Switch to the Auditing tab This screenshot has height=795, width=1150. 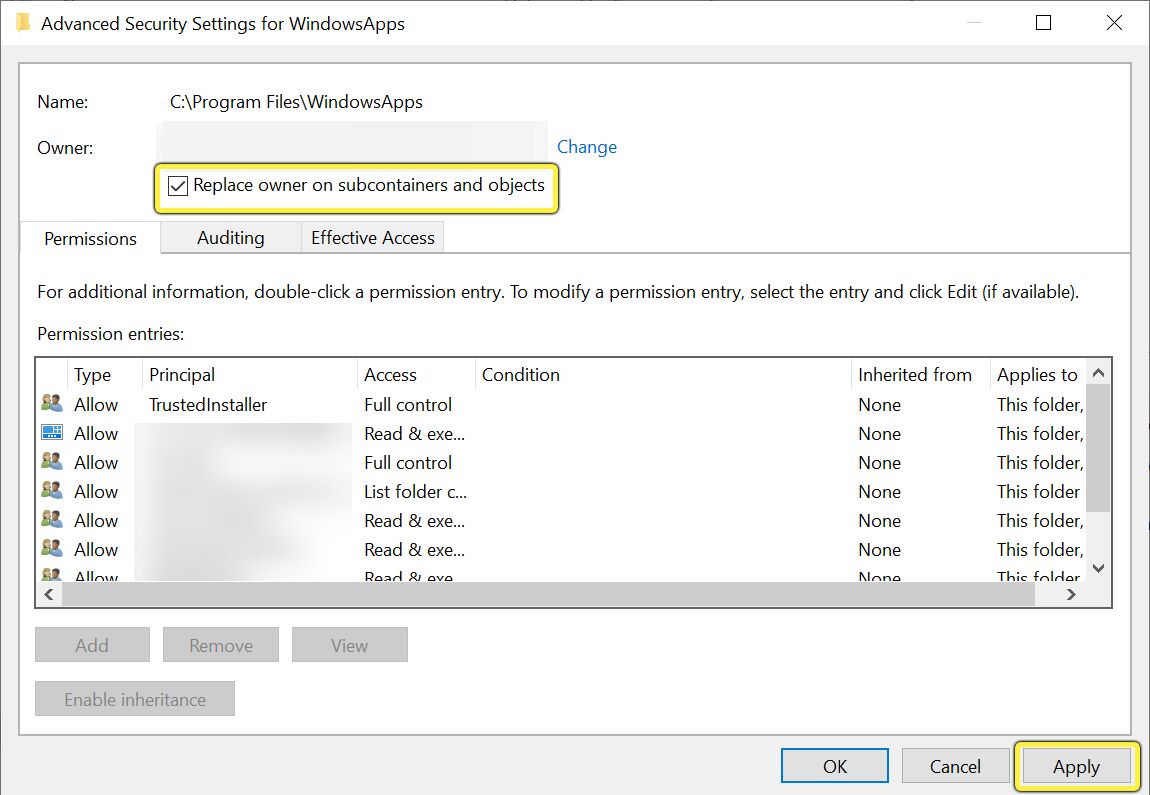[x=231, y=238]
